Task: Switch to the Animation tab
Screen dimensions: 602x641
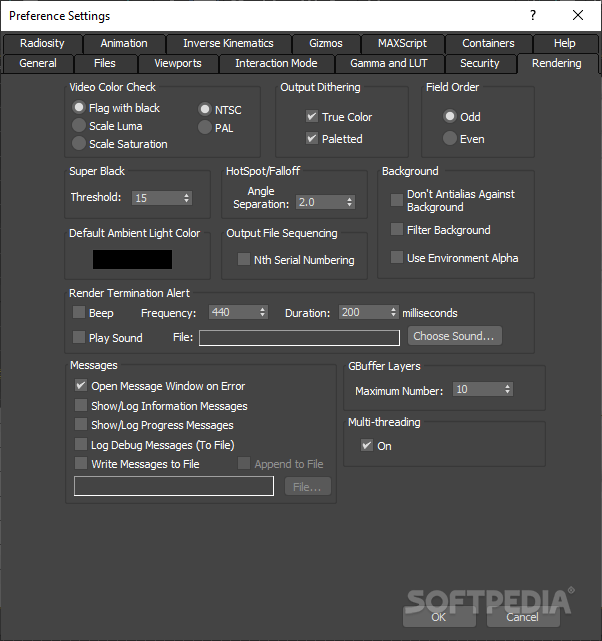Action: click(124, 43)
